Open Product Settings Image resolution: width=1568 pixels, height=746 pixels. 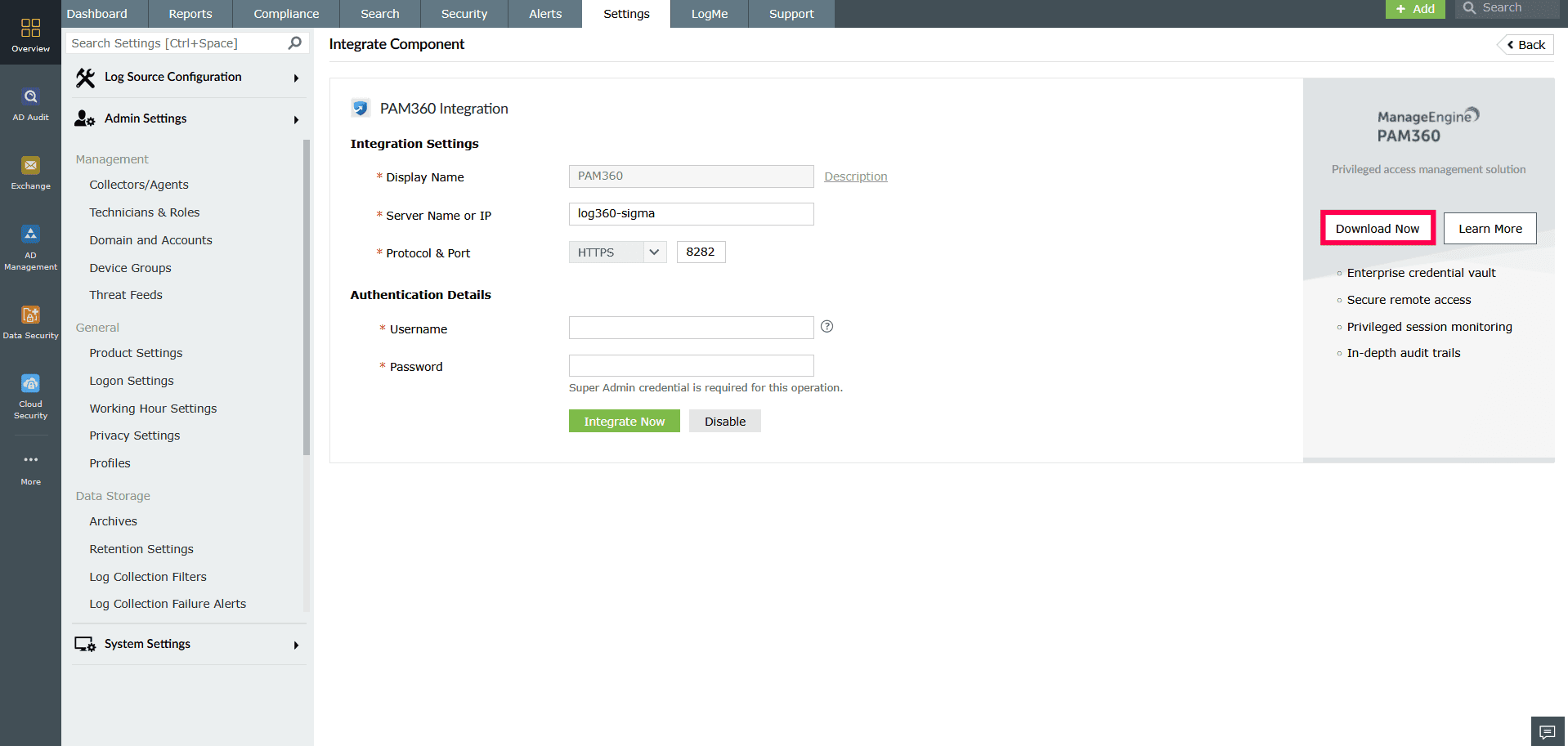(x=136, y=353)
